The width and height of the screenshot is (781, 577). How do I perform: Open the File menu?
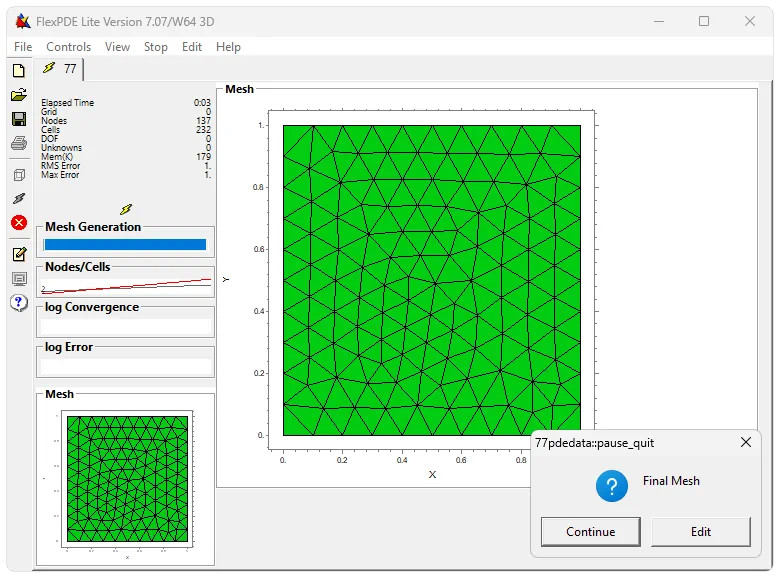[x=23, y=47]
